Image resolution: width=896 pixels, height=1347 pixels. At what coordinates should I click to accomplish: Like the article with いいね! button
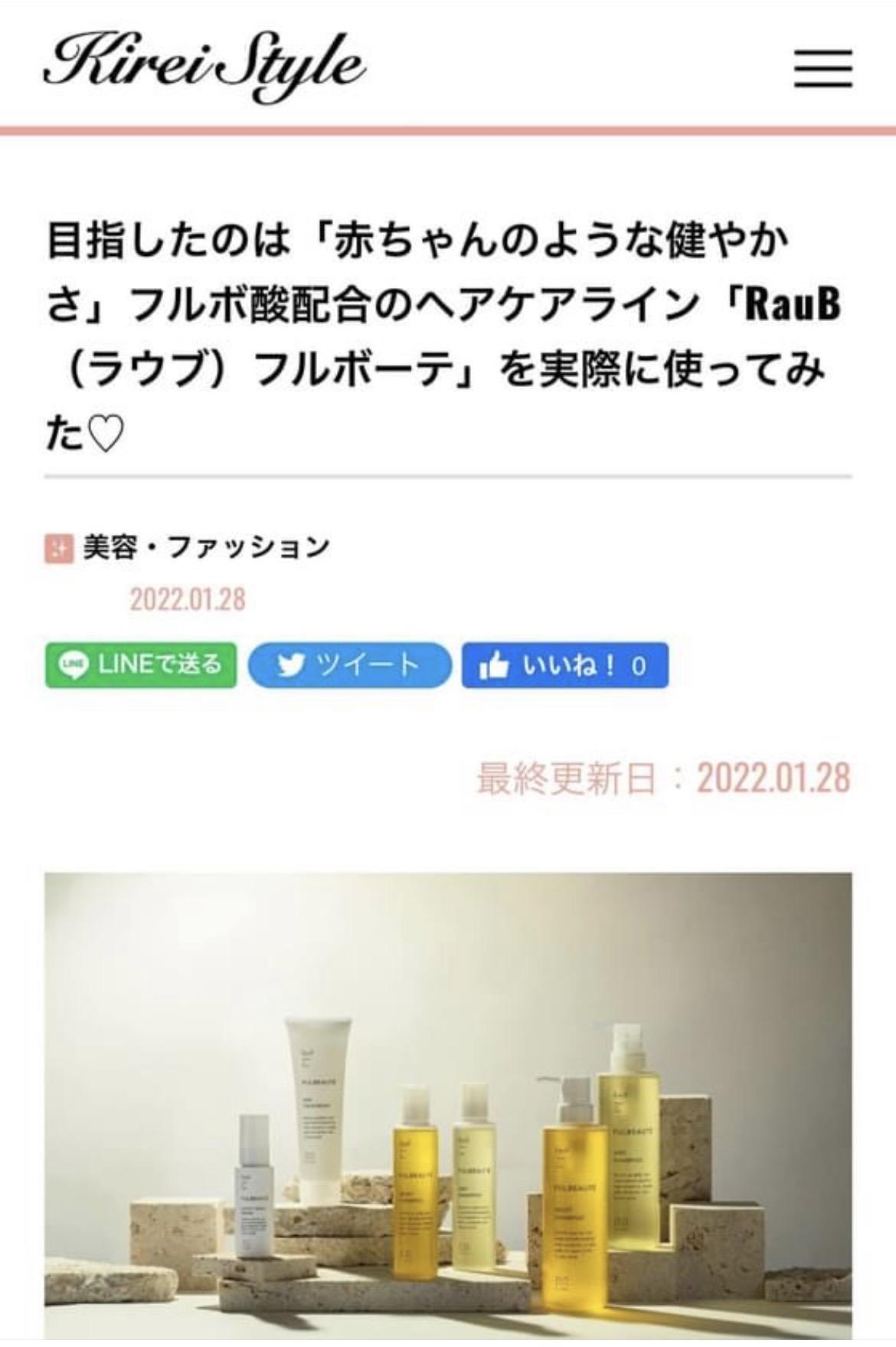[565, 664]
